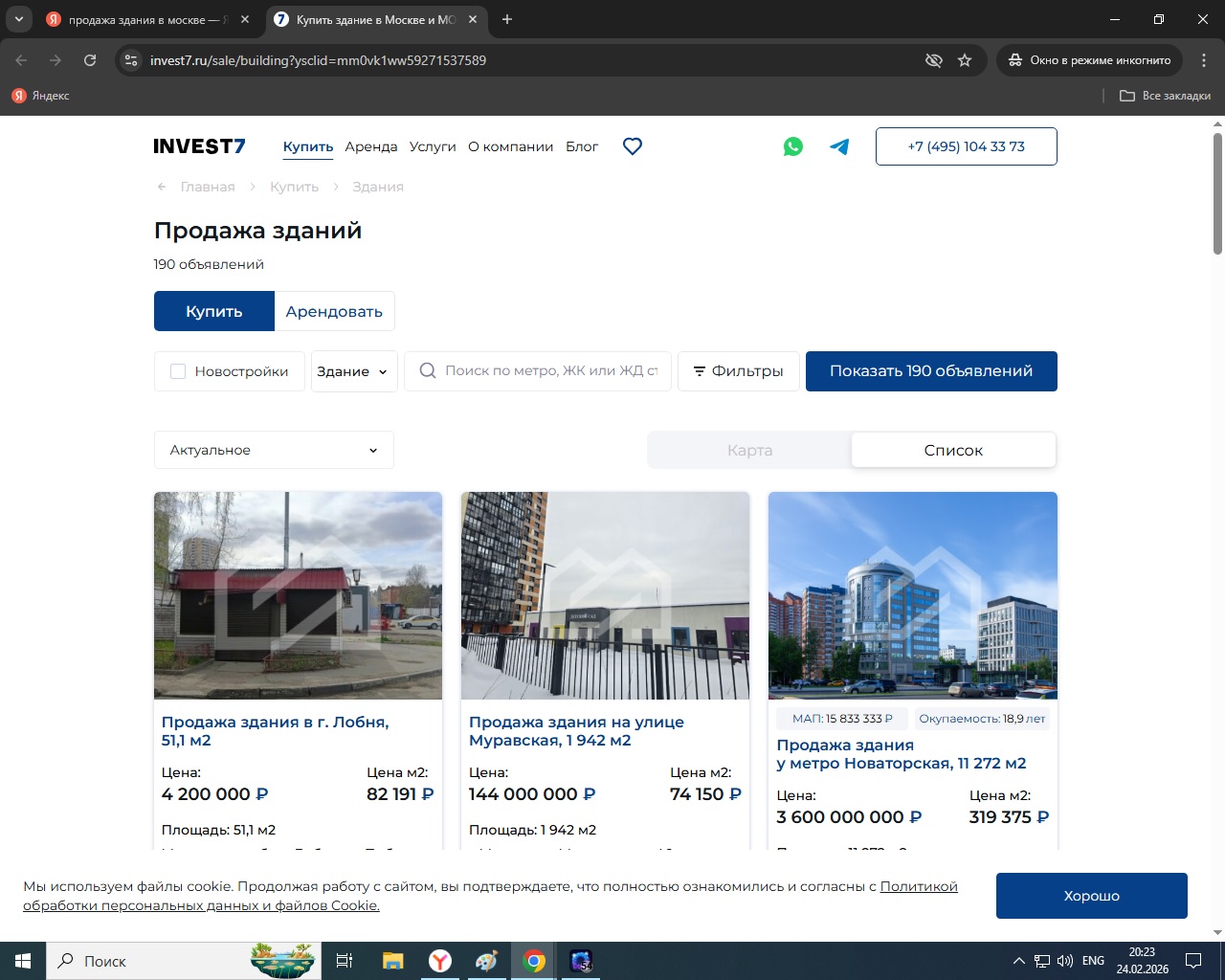Screen dimensions: 1225x980
Task: Call the +7 (495) 104 33 73 button
Action: (967, 146)
